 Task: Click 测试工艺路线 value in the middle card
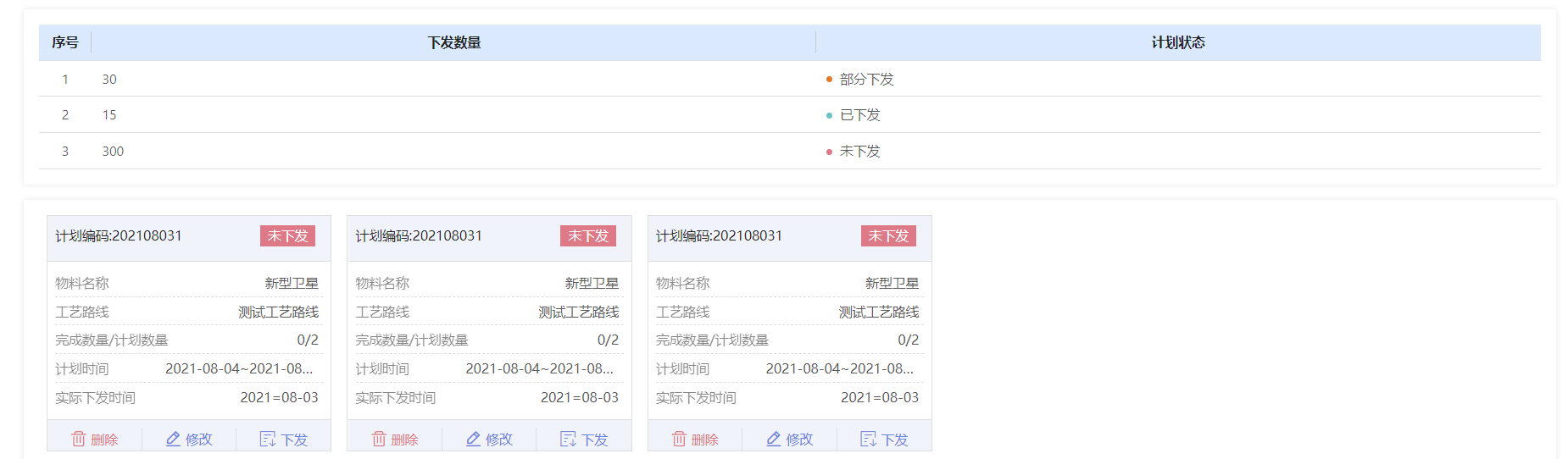[579, 312]
